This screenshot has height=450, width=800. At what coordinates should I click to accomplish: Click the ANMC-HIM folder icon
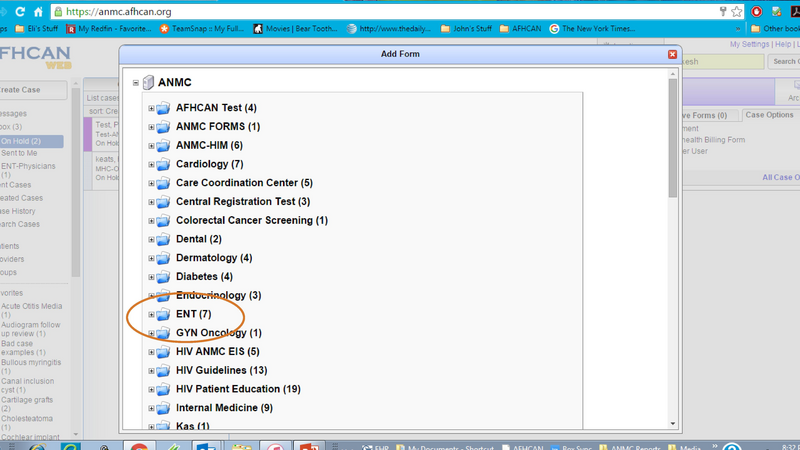[x=163, y=146]
